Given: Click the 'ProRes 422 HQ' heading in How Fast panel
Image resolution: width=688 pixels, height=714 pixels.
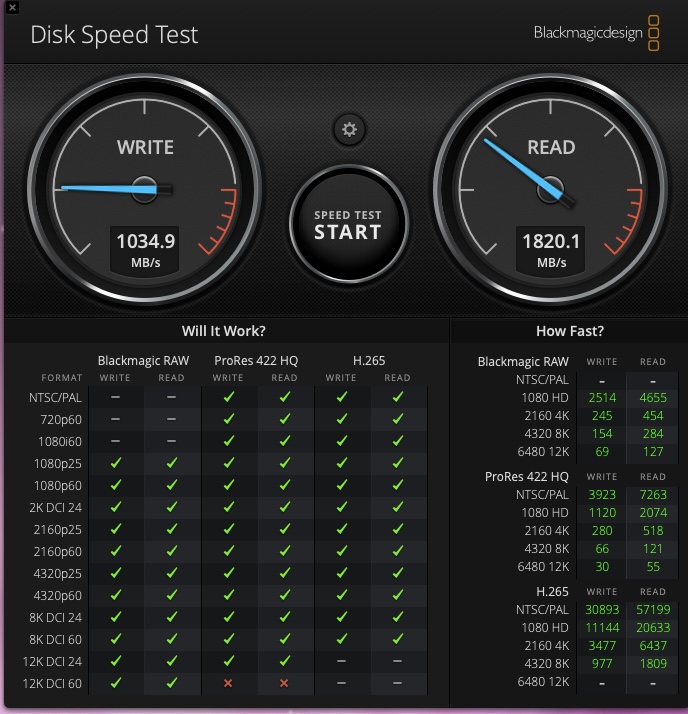Looking at the screenshot, I should point(527,477).
